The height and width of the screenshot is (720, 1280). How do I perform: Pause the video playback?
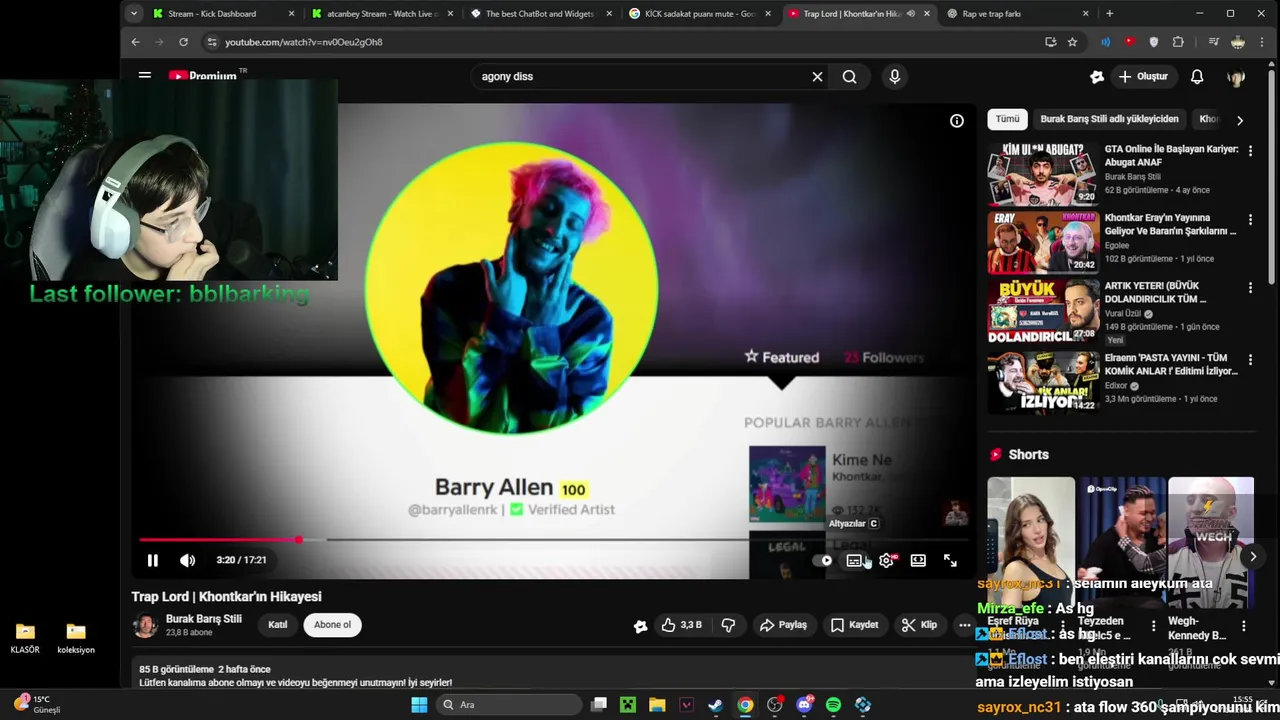point(153,561)
